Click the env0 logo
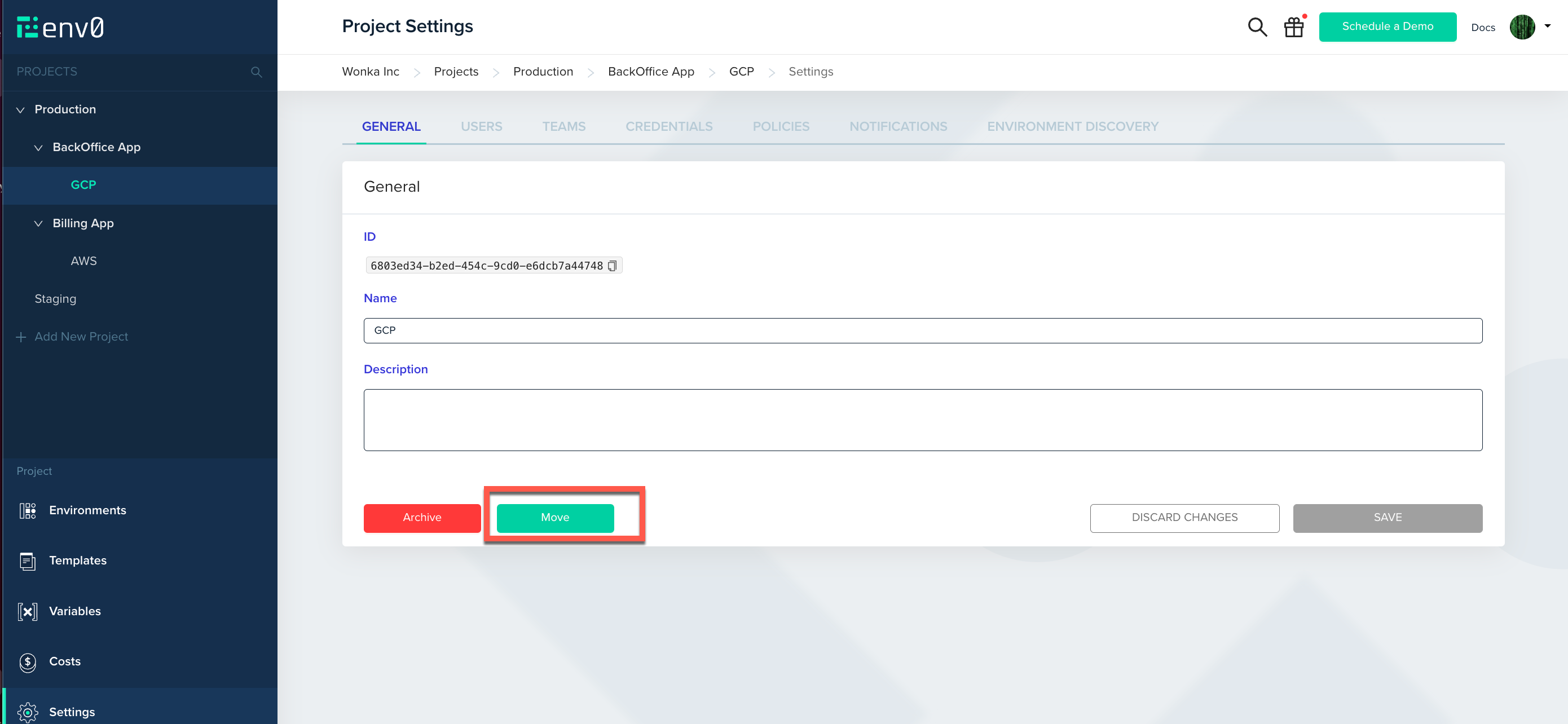1568x724 pixels. pos(60,28)
